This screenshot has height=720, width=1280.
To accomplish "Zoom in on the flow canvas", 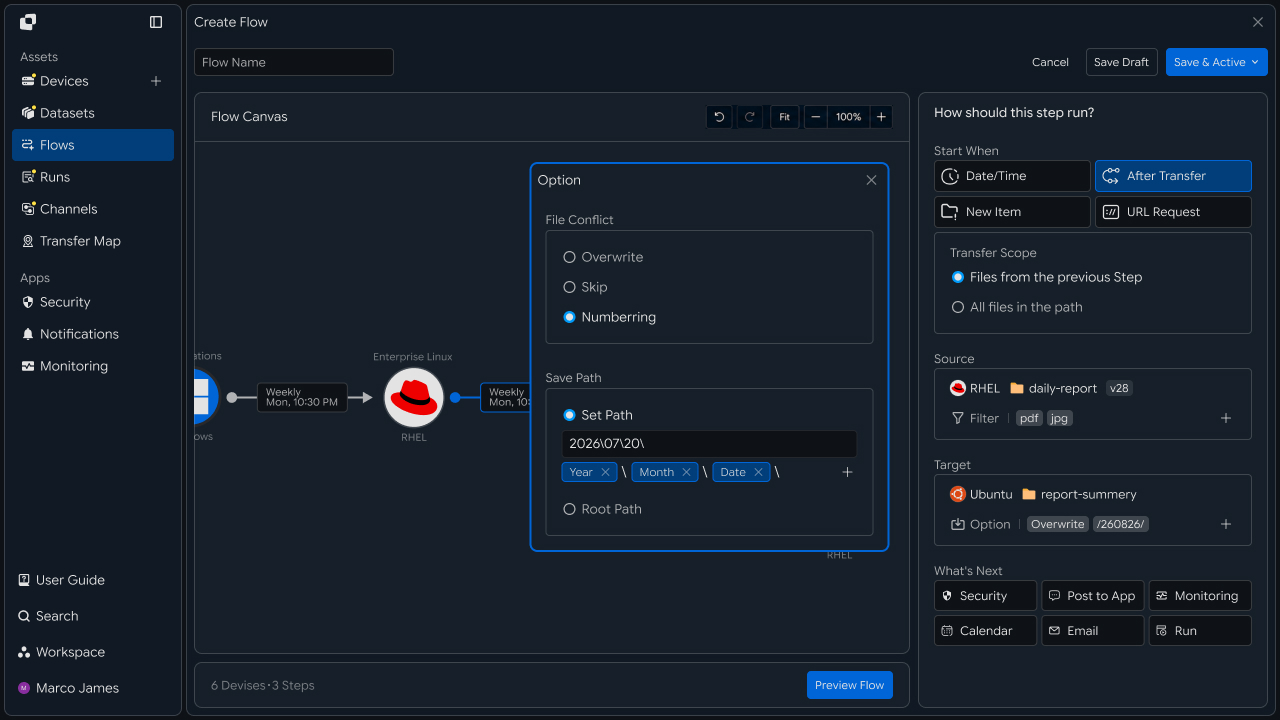I will point(881,117).
